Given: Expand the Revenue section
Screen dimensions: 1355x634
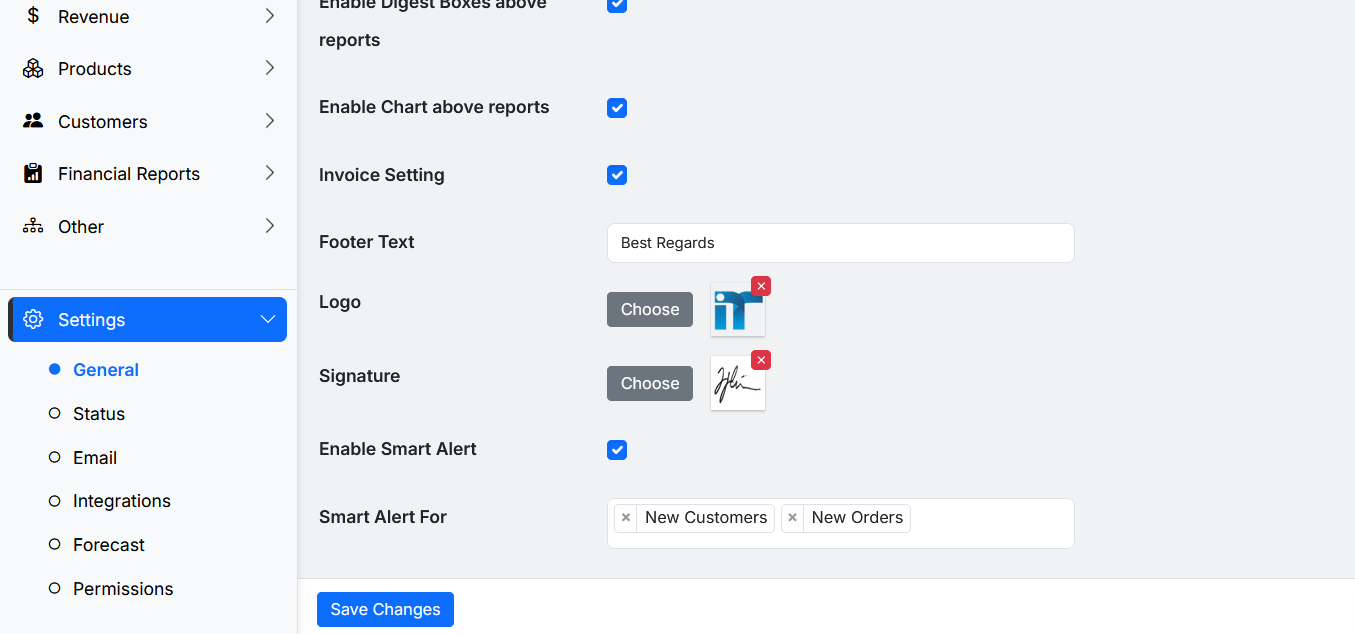Looking at the screenshot, I should point(268,16).
